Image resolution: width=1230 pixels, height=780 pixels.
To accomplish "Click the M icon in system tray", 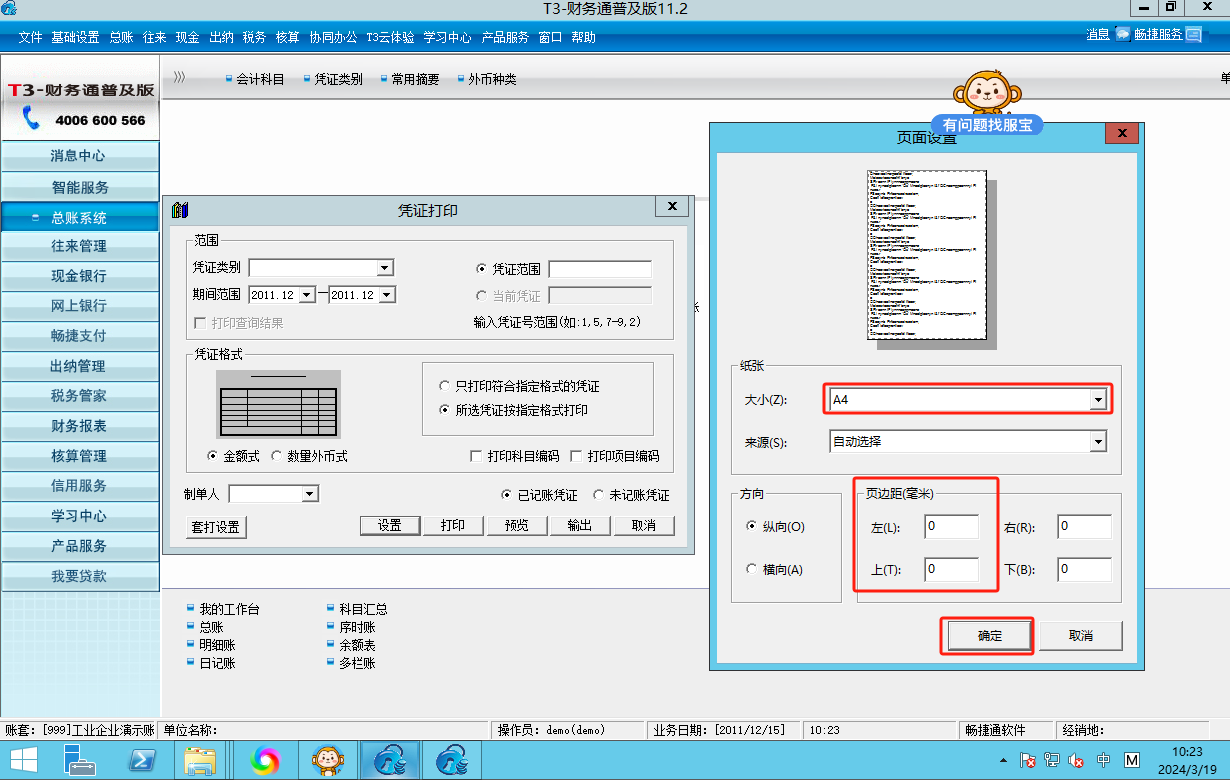I will pyautogui.click(x=1132, y=760).
